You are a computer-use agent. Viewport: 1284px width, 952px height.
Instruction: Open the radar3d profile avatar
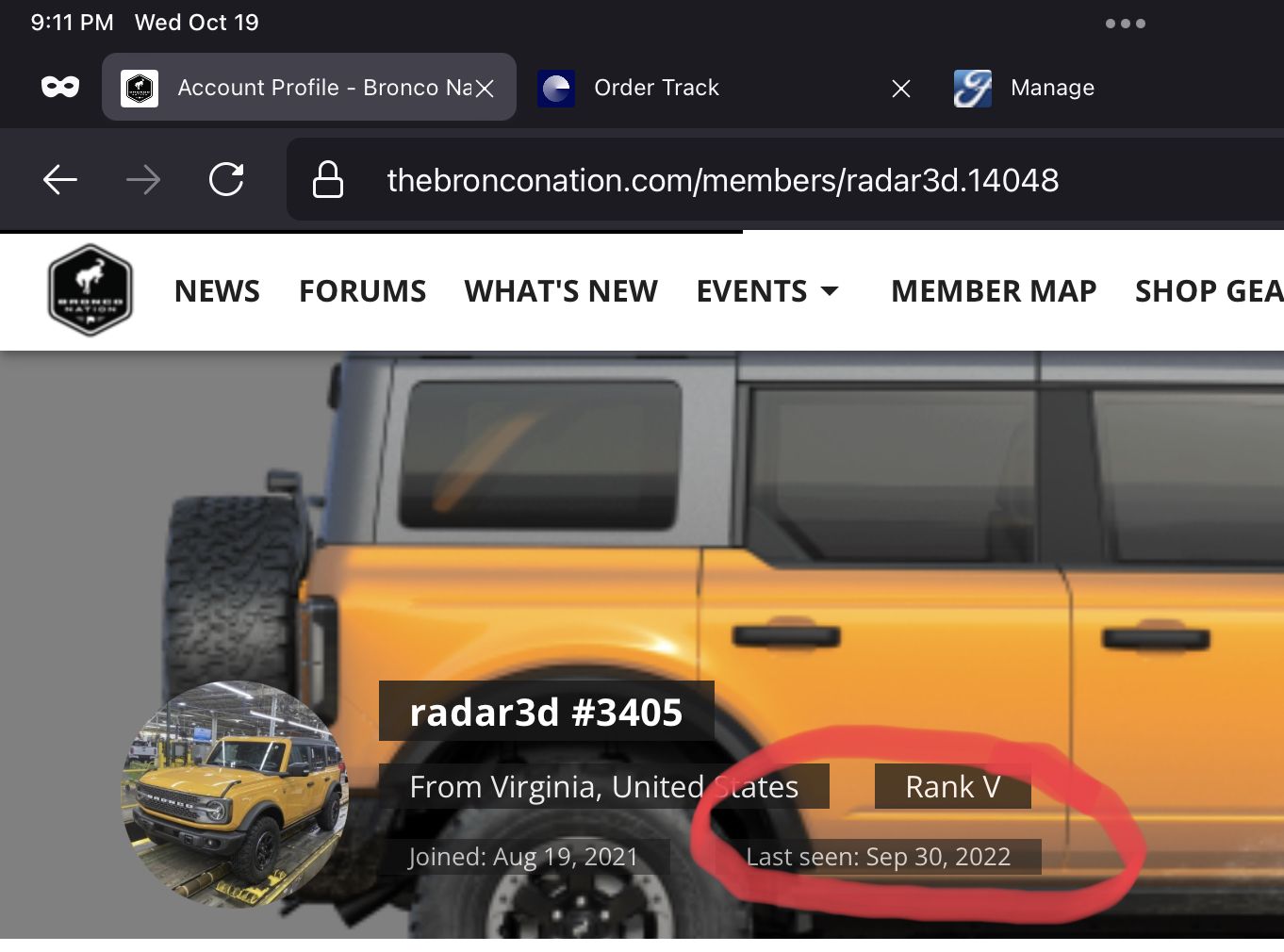(x=235, y=794)
